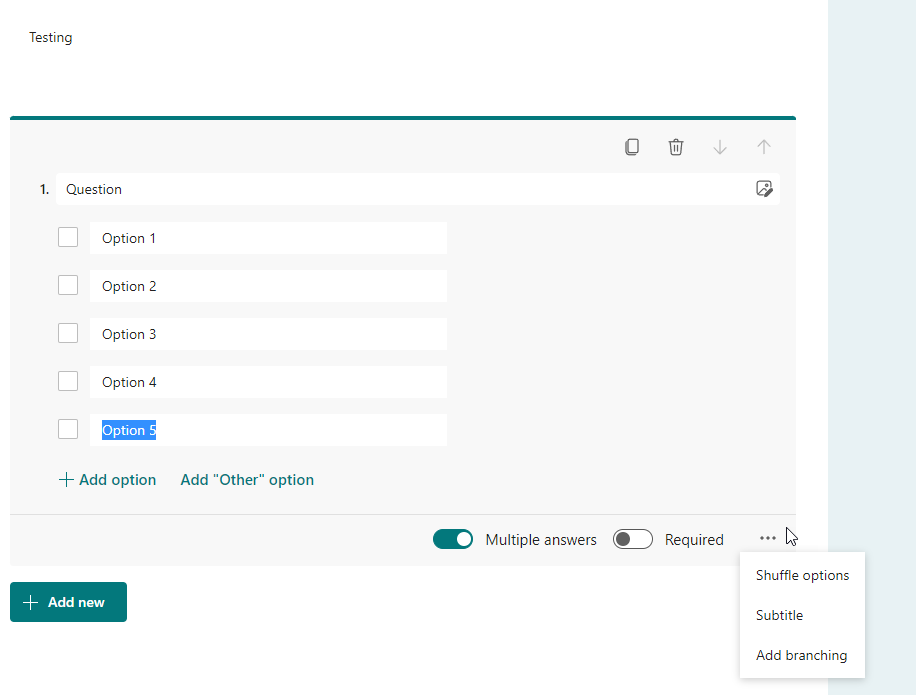The width and height of the screenshot is (916, 695).
Task: Click the Multiple answers label
Action: point(541,540)
